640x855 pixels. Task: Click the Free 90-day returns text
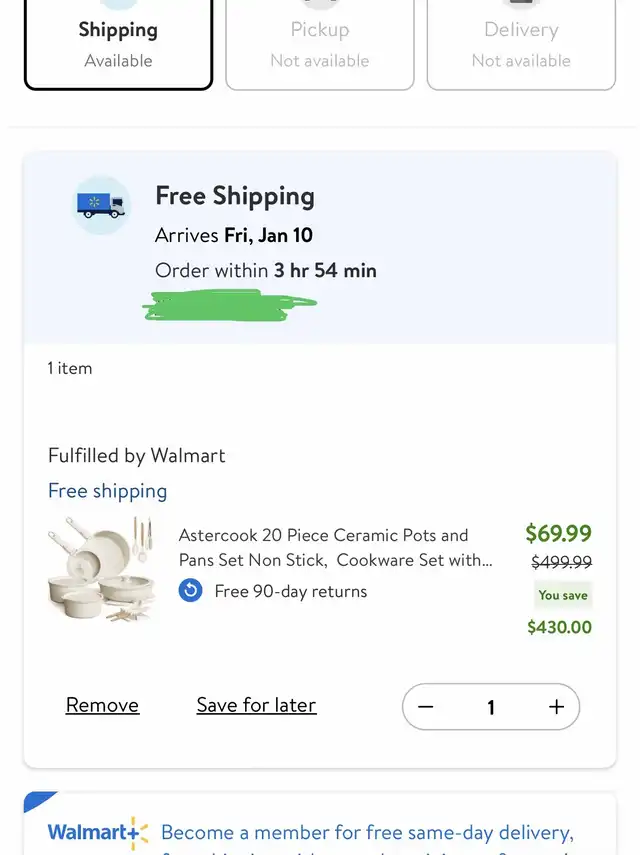[290, 591]
